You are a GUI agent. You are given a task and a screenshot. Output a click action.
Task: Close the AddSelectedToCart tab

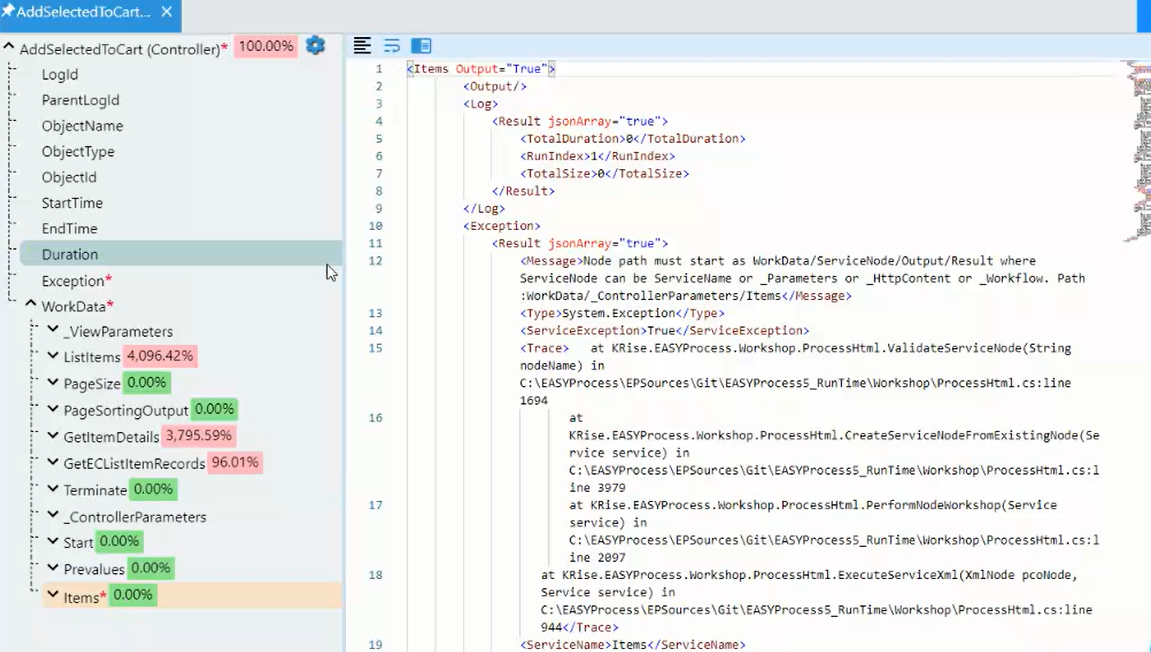coord(167,12)
